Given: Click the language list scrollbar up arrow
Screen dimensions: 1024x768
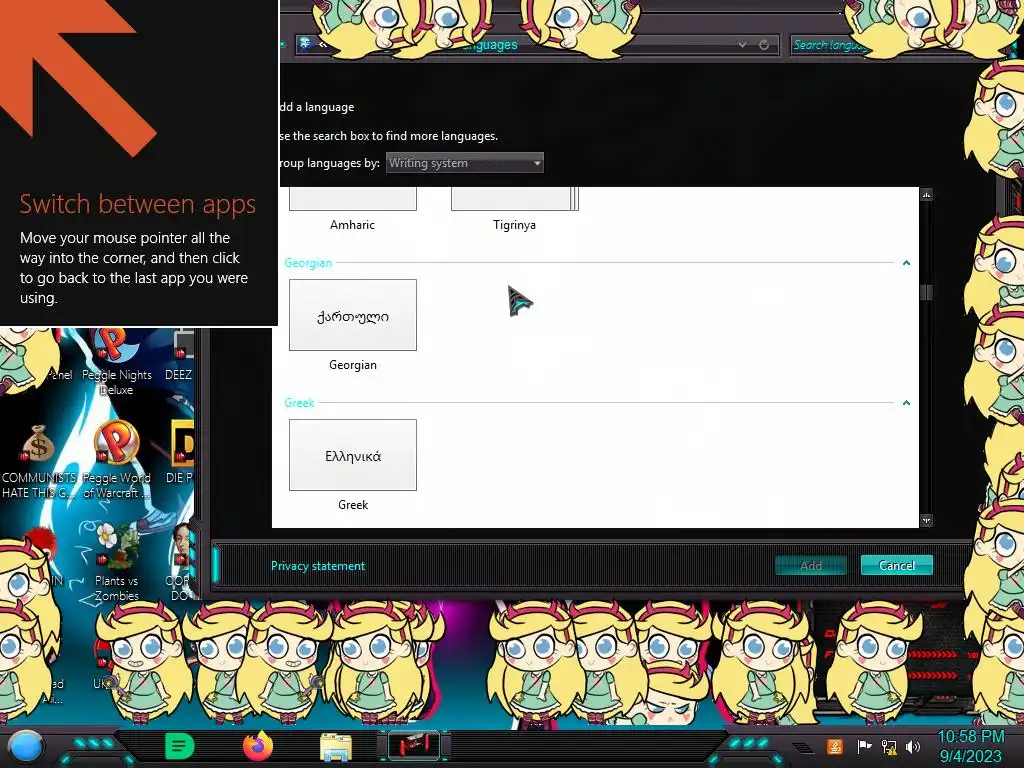Looking at the screenshot, I should [926, 195].
